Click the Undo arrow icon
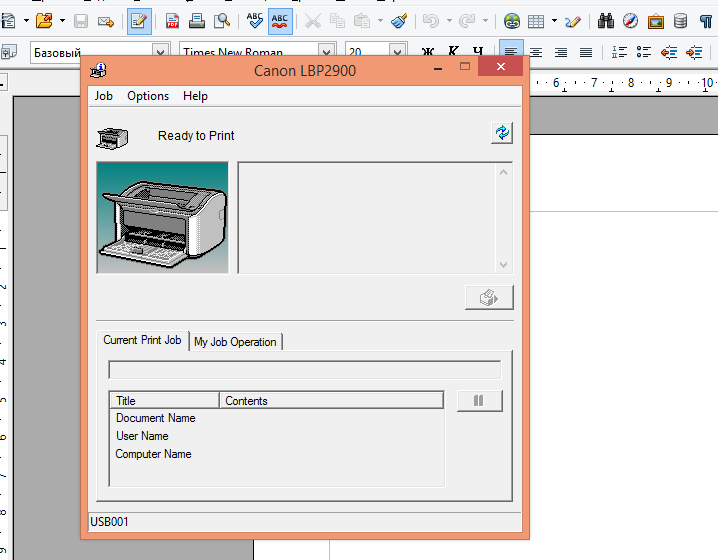Viewport: 718px width, 560px height. (x=431, y=21)
